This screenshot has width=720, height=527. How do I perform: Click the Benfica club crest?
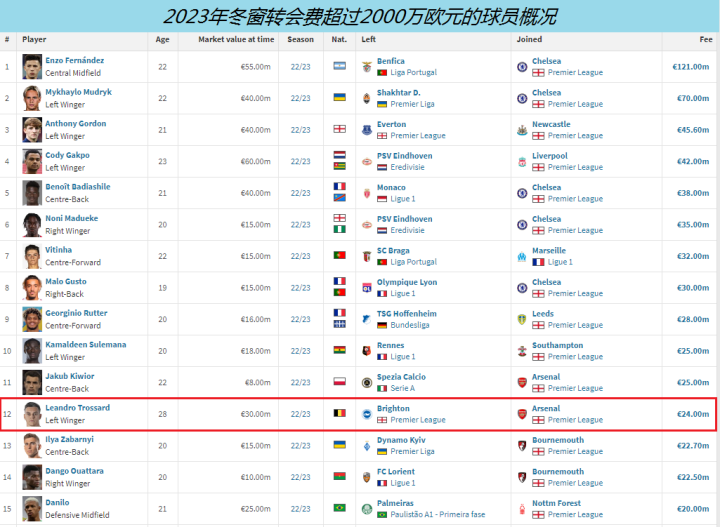(x=367, y=67)
